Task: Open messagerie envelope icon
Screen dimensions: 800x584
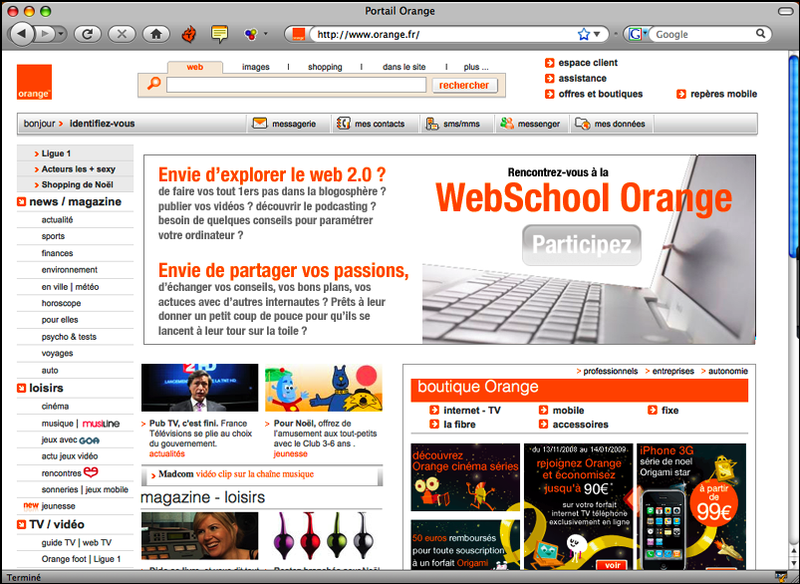Action: 260,123
